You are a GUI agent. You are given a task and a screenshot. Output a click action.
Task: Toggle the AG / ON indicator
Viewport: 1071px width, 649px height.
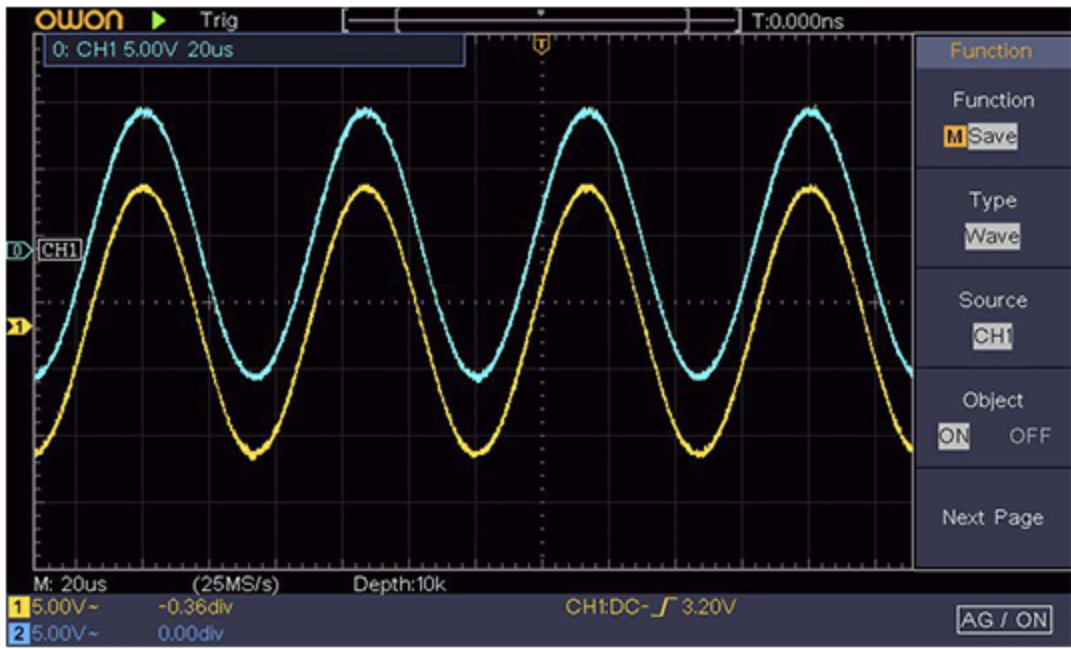(1004, 620)
